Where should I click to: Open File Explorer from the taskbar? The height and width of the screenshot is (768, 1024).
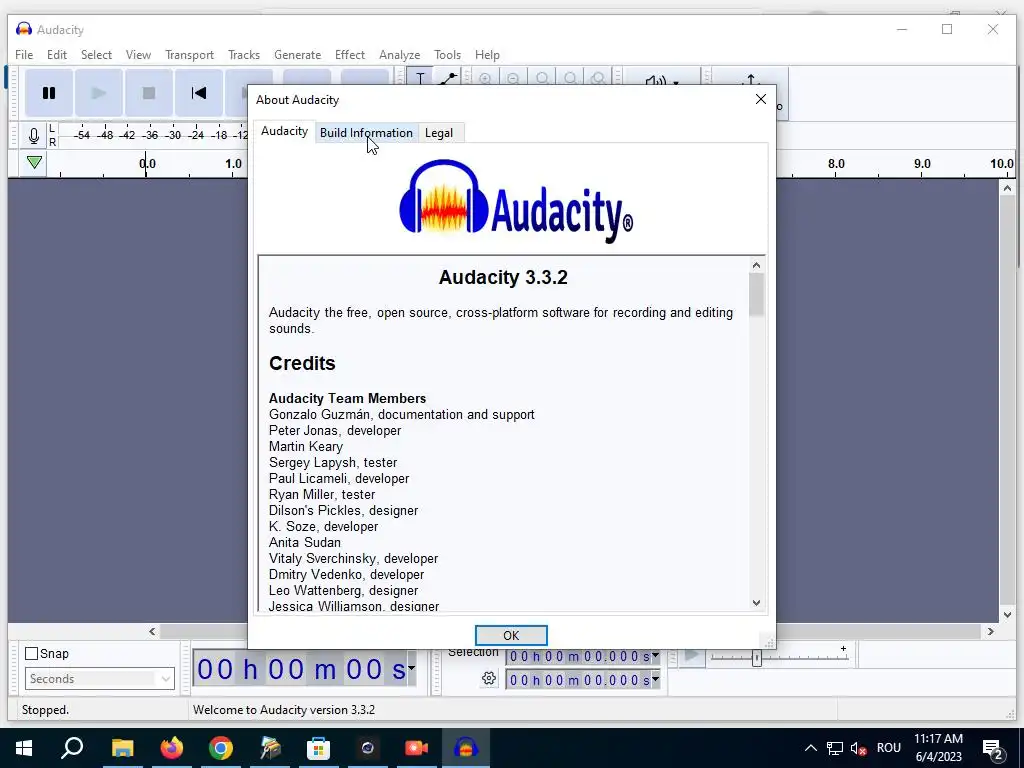[x=122, y=748]
